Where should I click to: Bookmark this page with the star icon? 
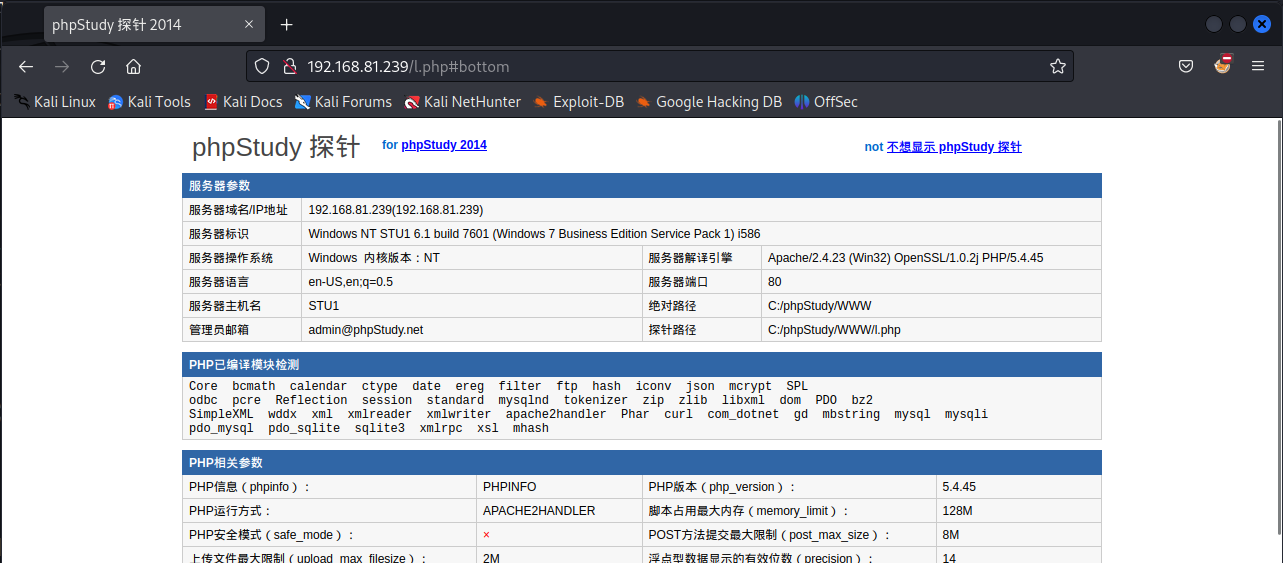pos(1057,67)
